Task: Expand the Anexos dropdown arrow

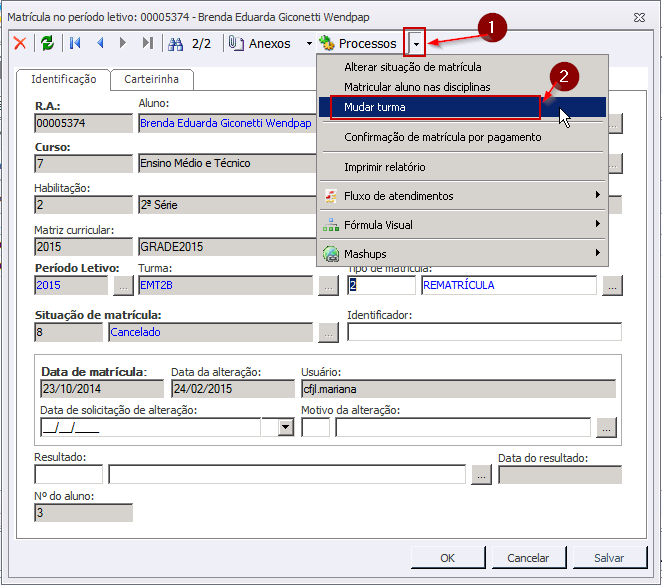Action: (x=309, y=44)
